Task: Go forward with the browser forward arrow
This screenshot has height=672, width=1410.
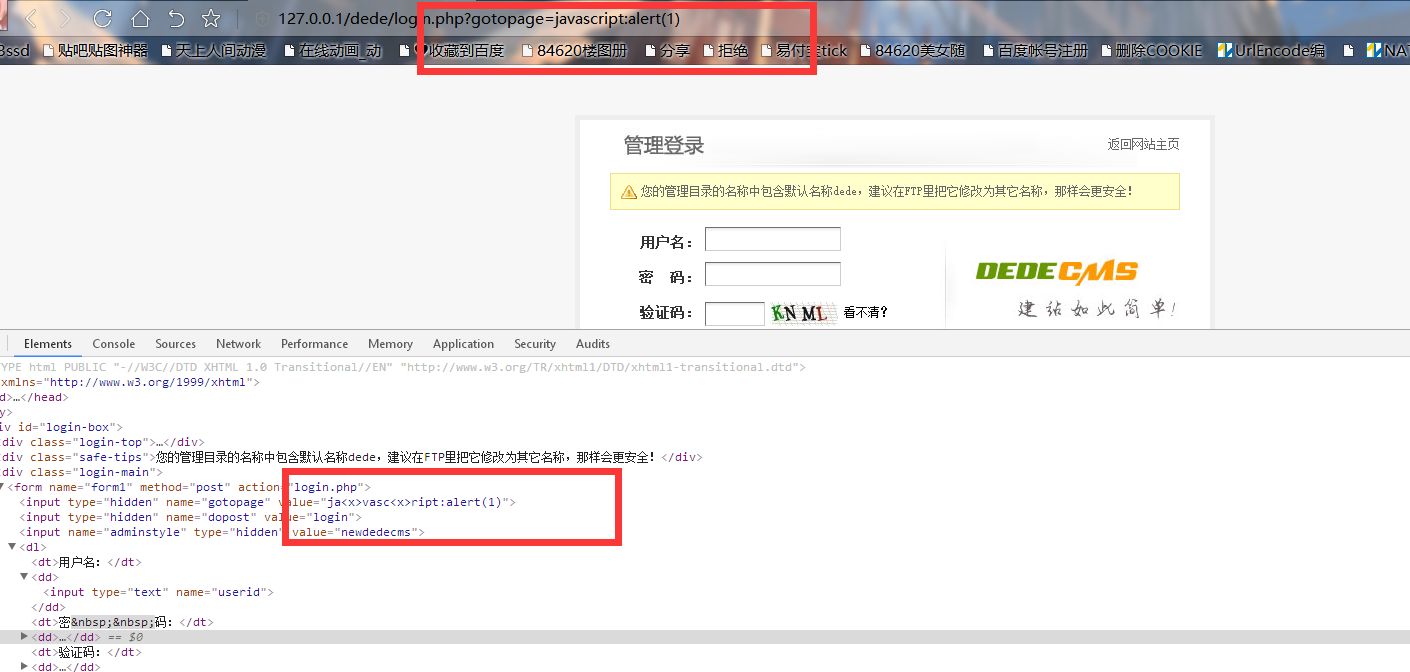Action: click(x=66, y=18)
